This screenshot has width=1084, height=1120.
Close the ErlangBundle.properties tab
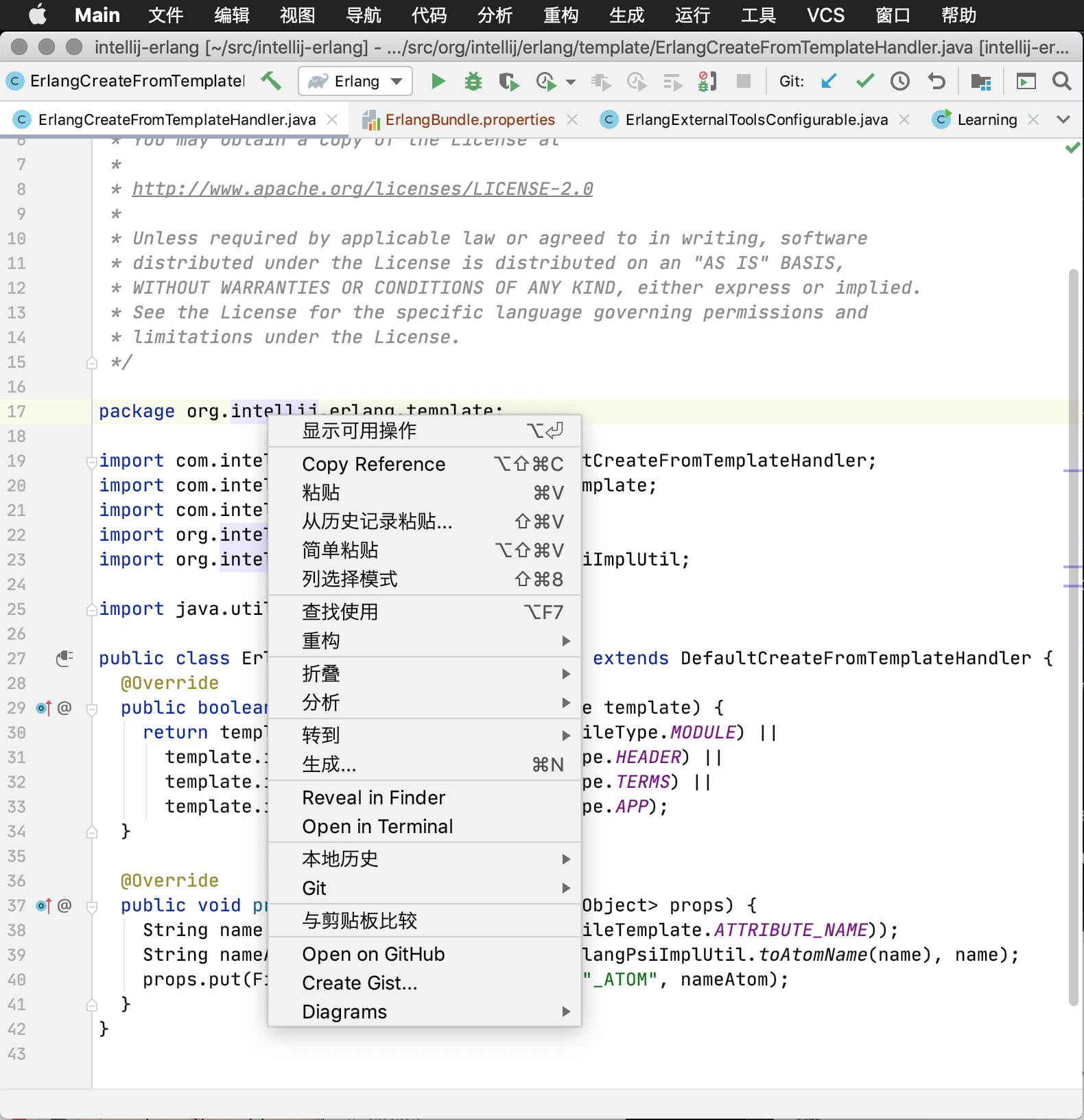click(x=572, y=119)
